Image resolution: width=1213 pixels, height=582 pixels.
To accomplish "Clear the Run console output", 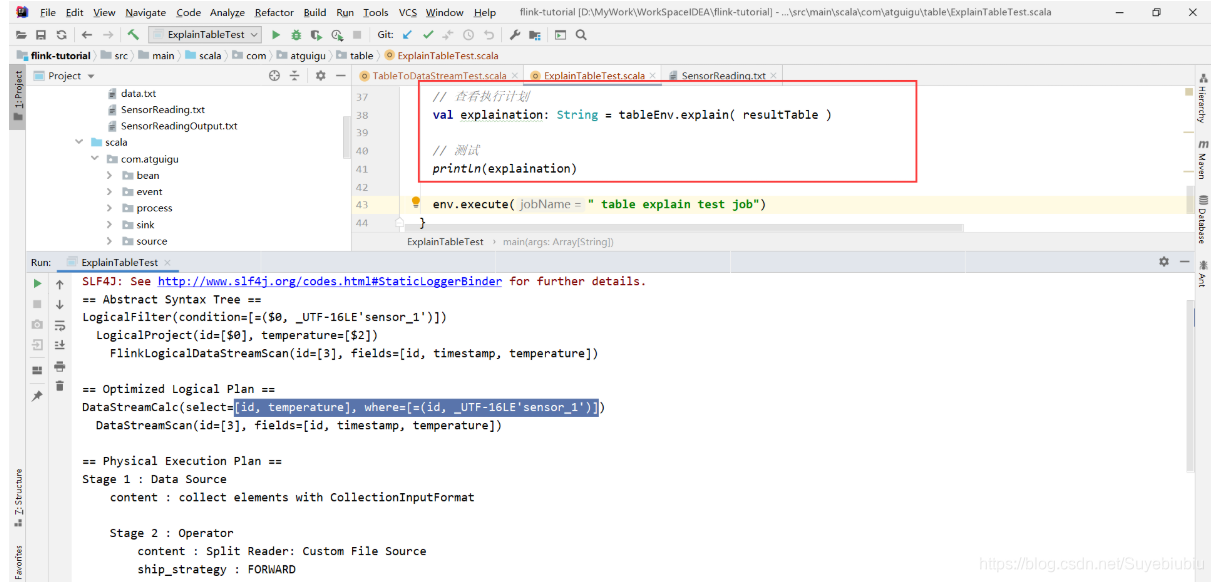I will pos(60,387).
